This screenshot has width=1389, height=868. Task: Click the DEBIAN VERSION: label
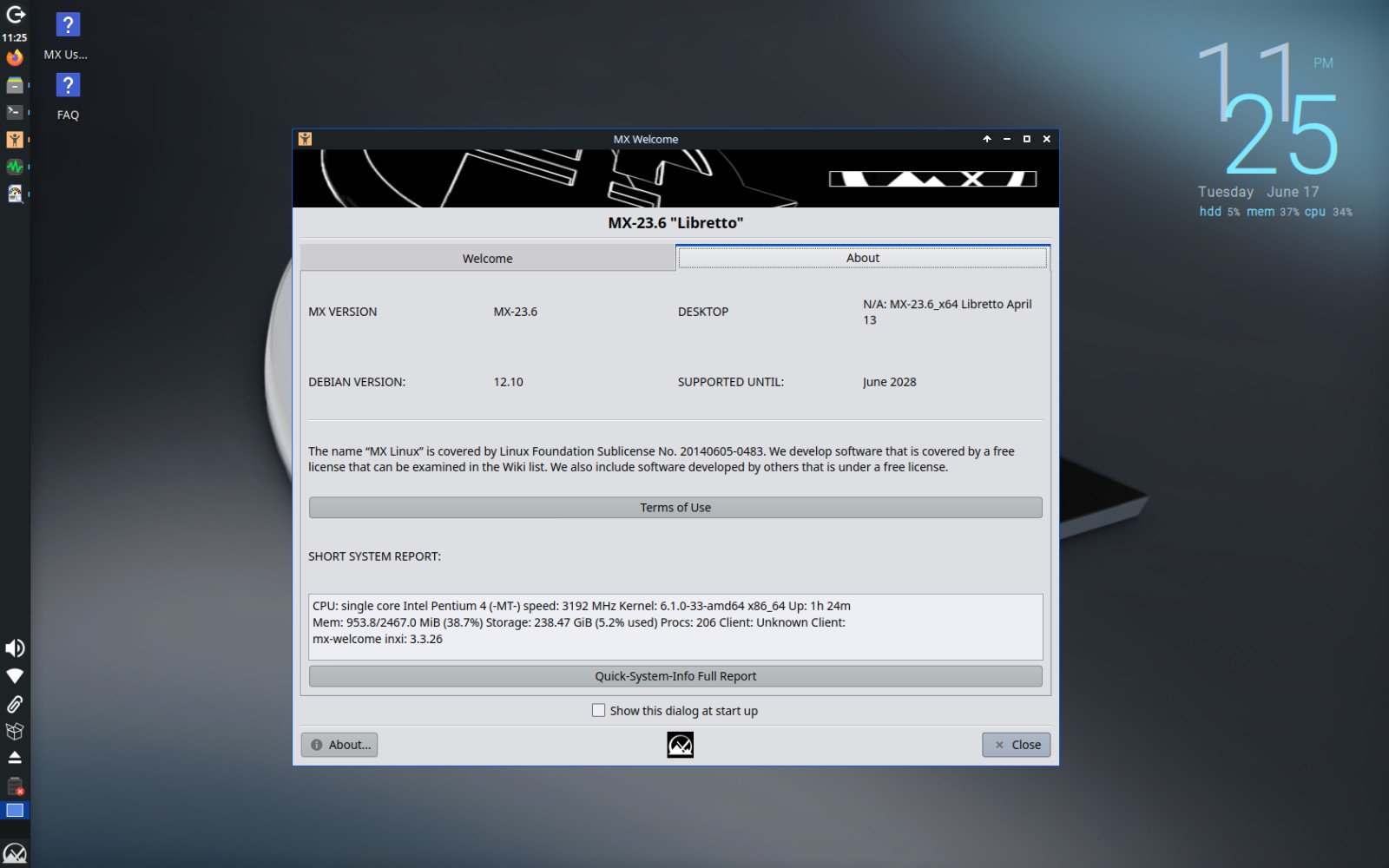(357, 382)
